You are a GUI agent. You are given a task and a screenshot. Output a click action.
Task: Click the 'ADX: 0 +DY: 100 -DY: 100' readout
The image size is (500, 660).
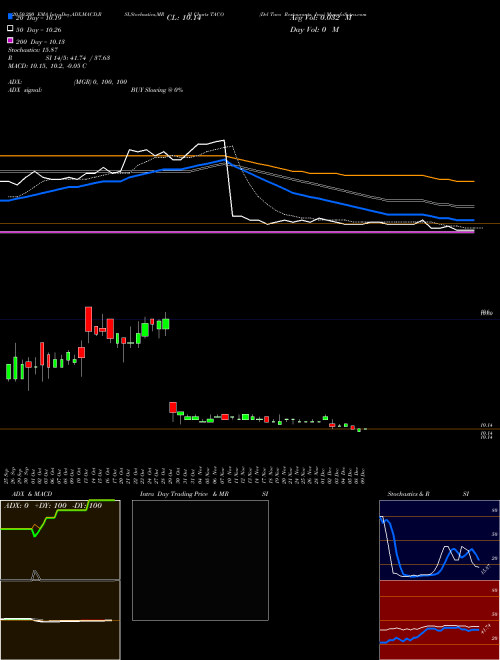pos(53,506)
